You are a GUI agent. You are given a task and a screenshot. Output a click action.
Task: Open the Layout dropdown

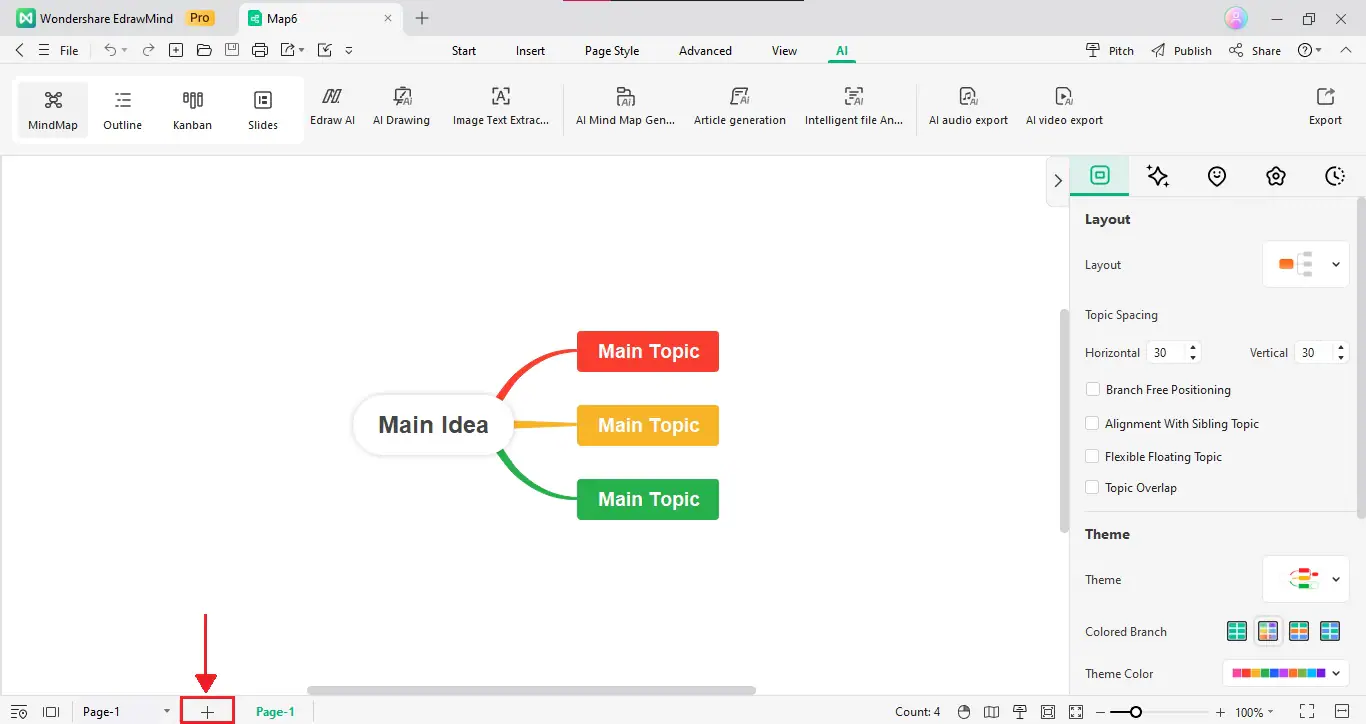pos(1306,264)
